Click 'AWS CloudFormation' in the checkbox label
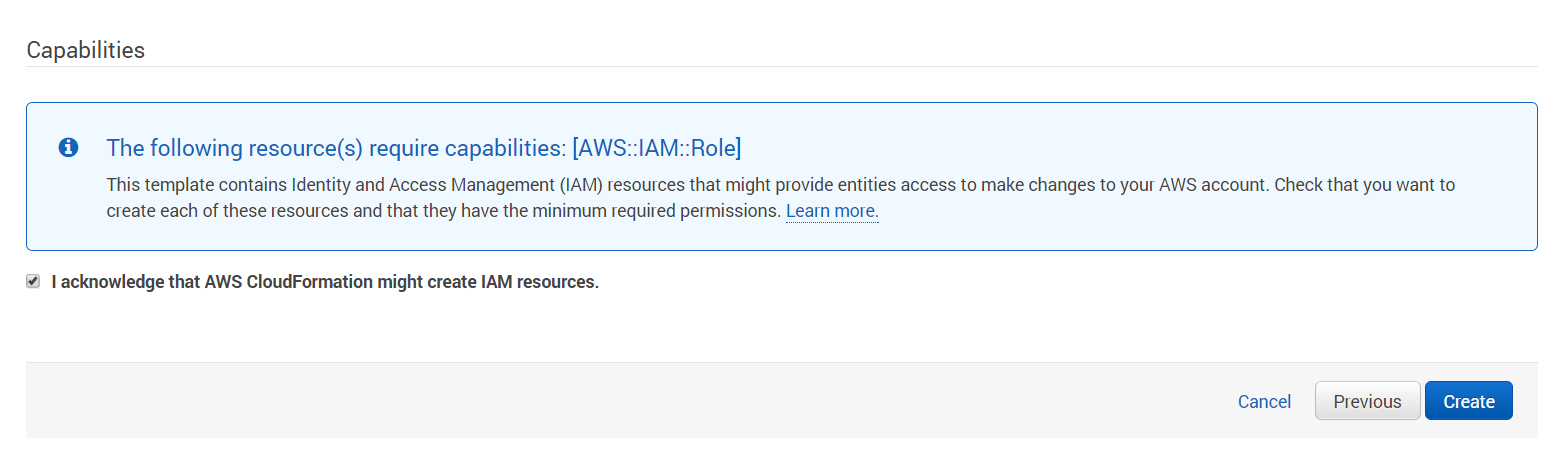Screen dimensions: 1567x461 pos(288,282)
